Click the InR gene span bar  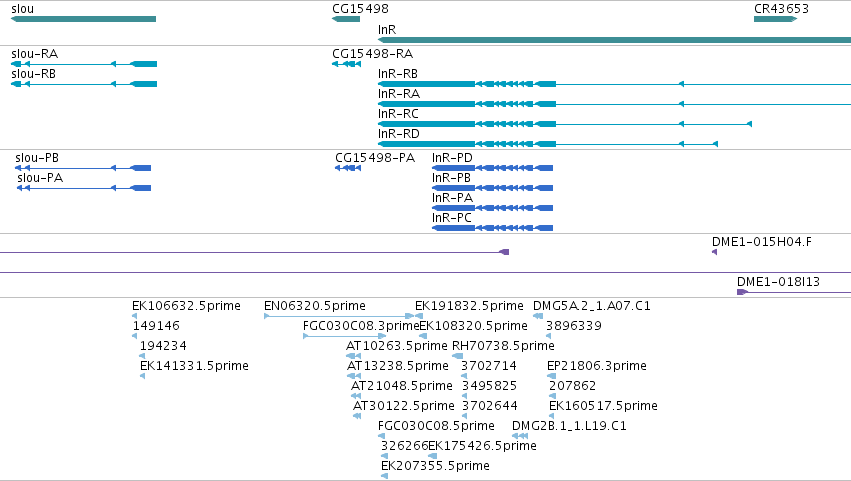tap(614, 40)
